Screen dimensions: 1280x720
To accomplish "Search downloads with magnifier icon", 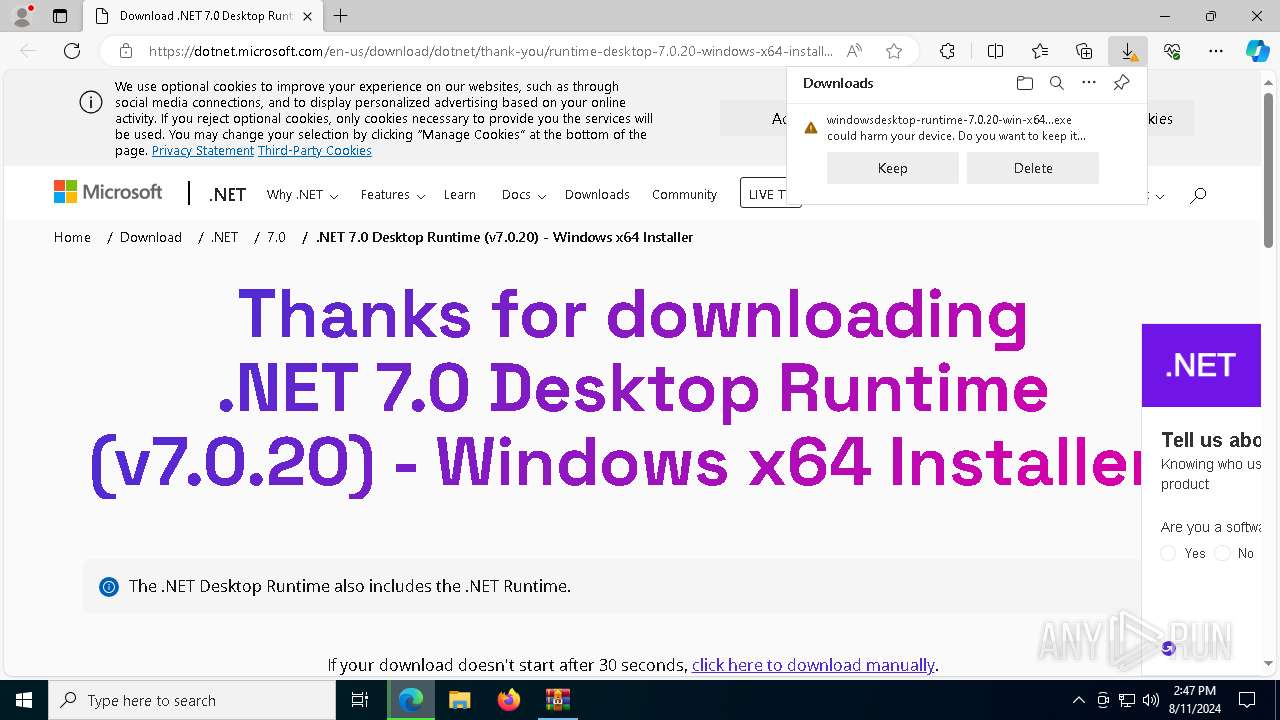I will coord(1056,83).
